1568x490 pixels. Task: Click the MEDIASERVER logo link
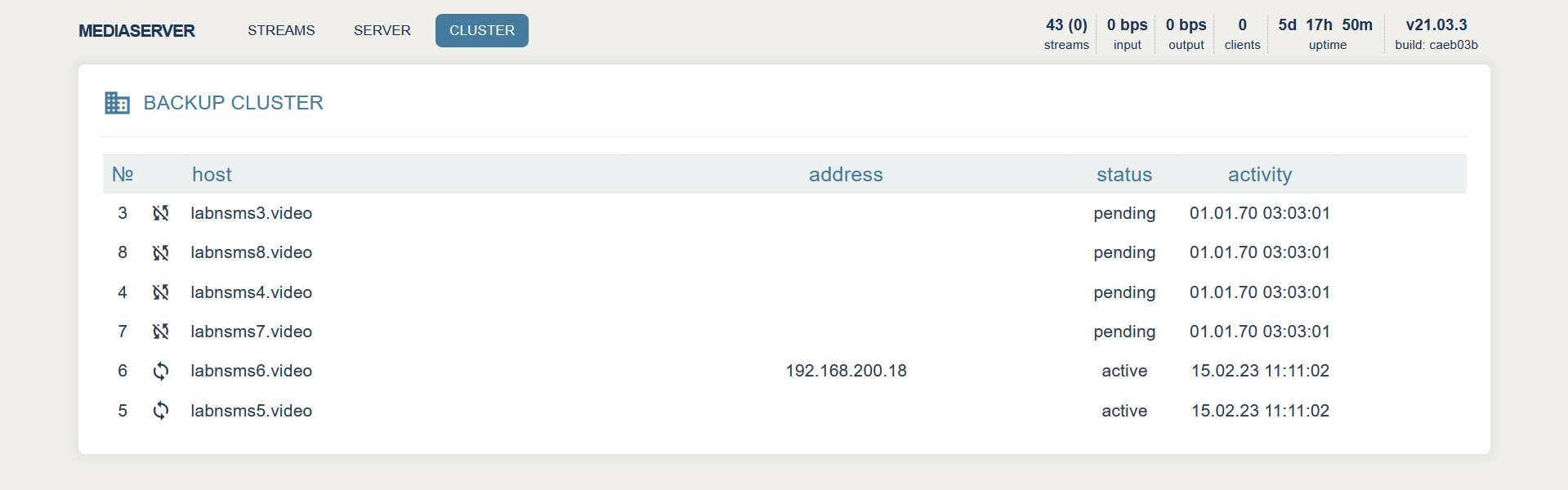click(x=136, y=31)
